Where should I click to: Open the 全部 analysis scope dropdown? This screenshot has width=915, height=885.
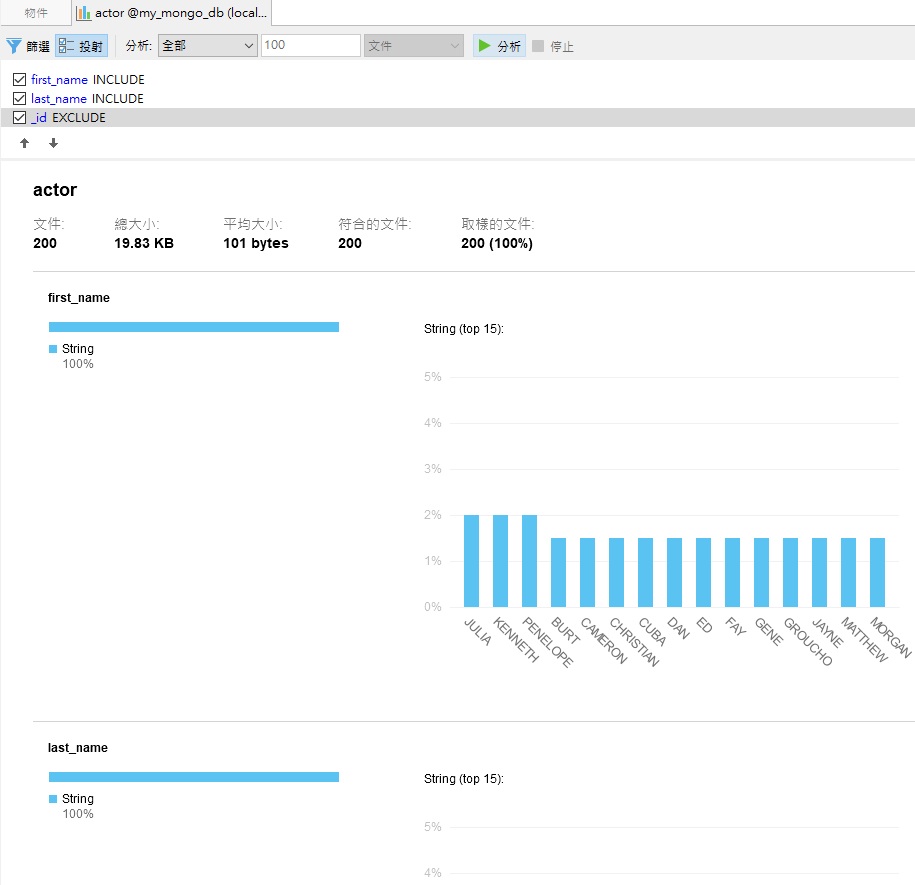pyautogui.click(x=207, y=46)
